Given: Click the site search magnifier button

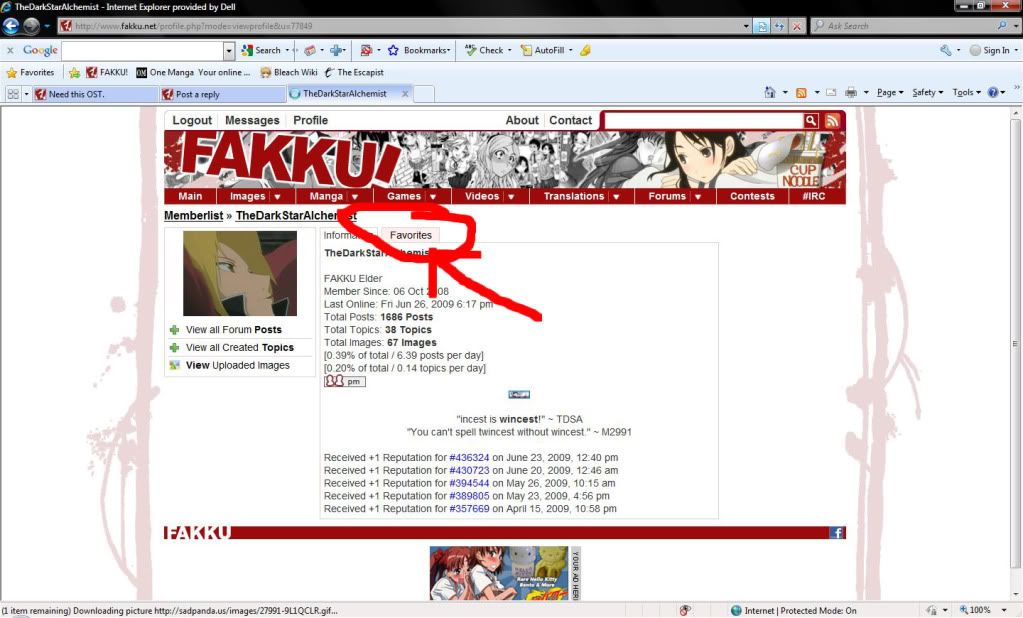Looking at the screenshot, I should click(811, 120).
